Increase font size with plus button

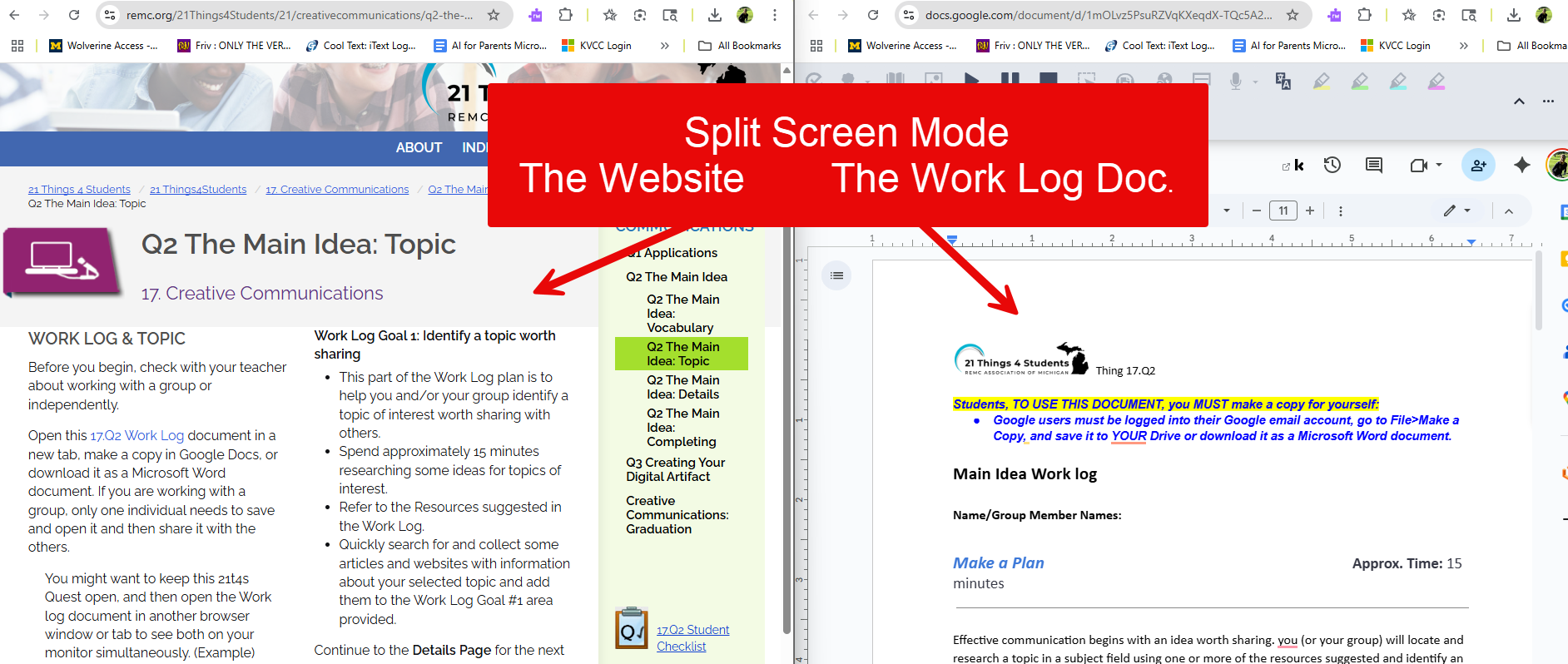click(x=1310, y=211)
